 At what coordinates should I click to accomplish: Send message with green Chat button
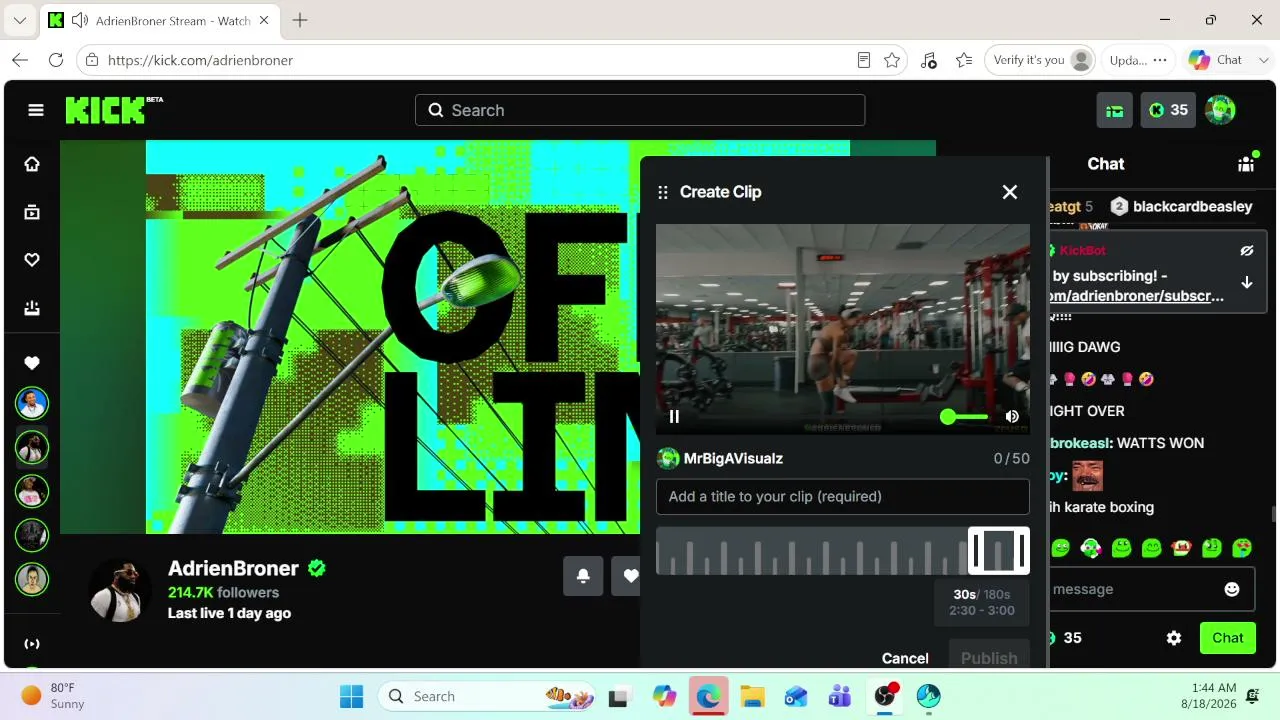tap(1228, 638)
